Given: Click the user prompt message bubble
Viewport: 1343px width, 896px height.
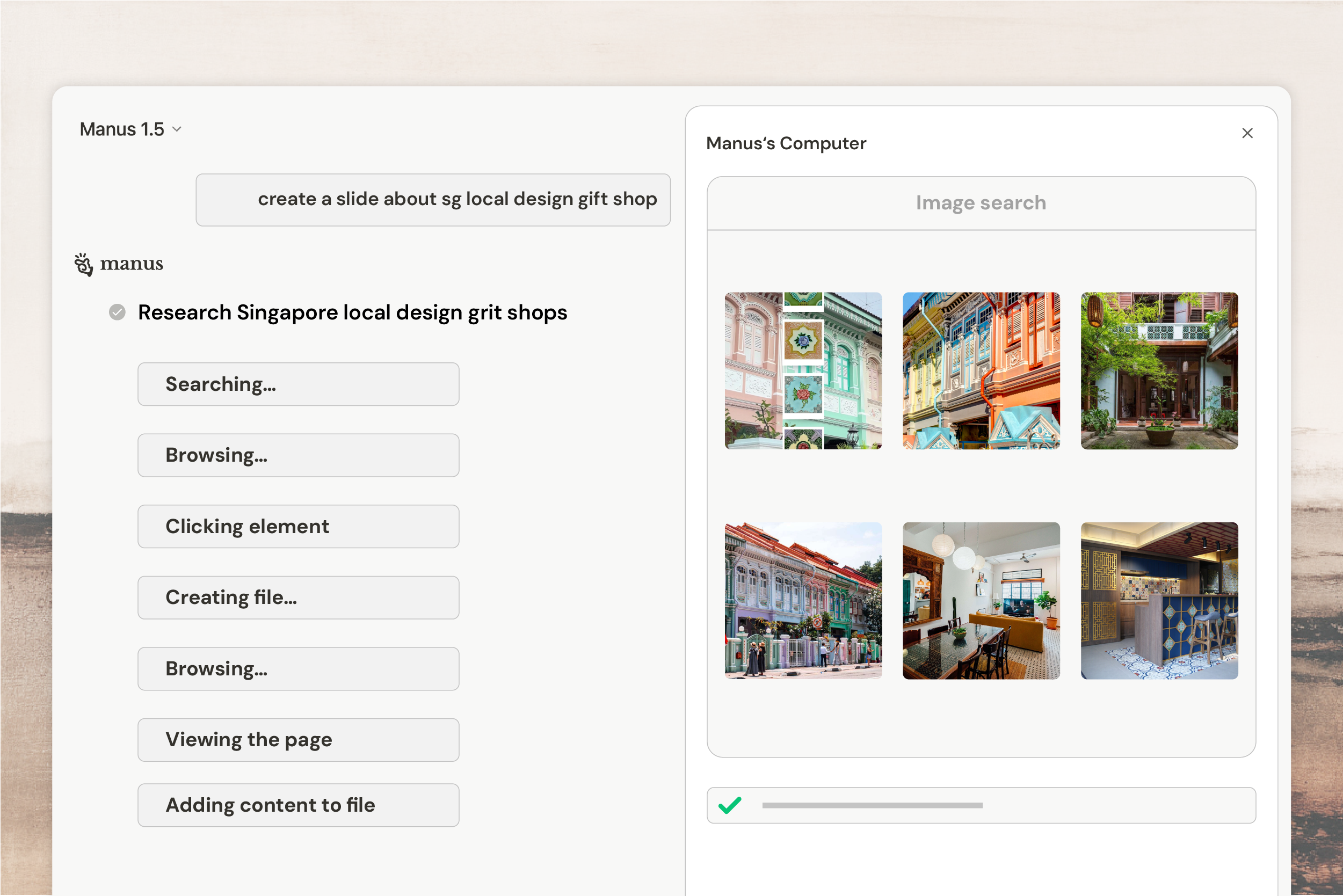Looking at the screenshot, I should tap(433, 200).
